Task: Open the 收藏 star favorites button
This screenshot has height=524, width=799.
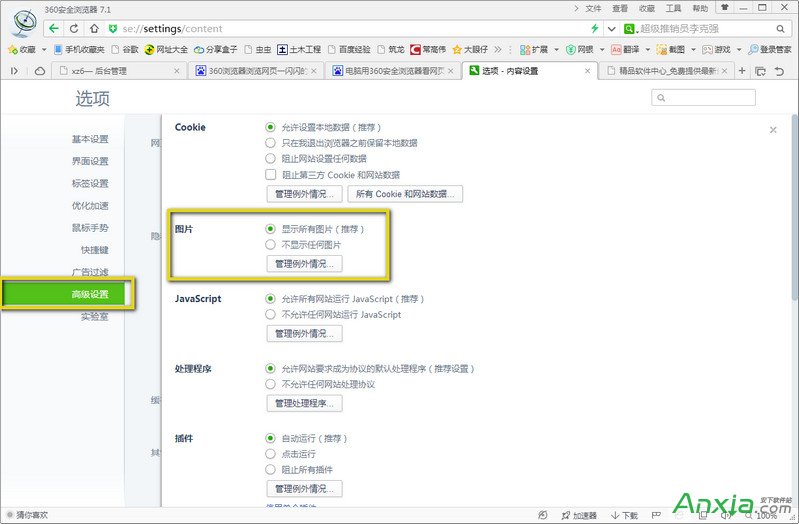Action: (22, 49)
